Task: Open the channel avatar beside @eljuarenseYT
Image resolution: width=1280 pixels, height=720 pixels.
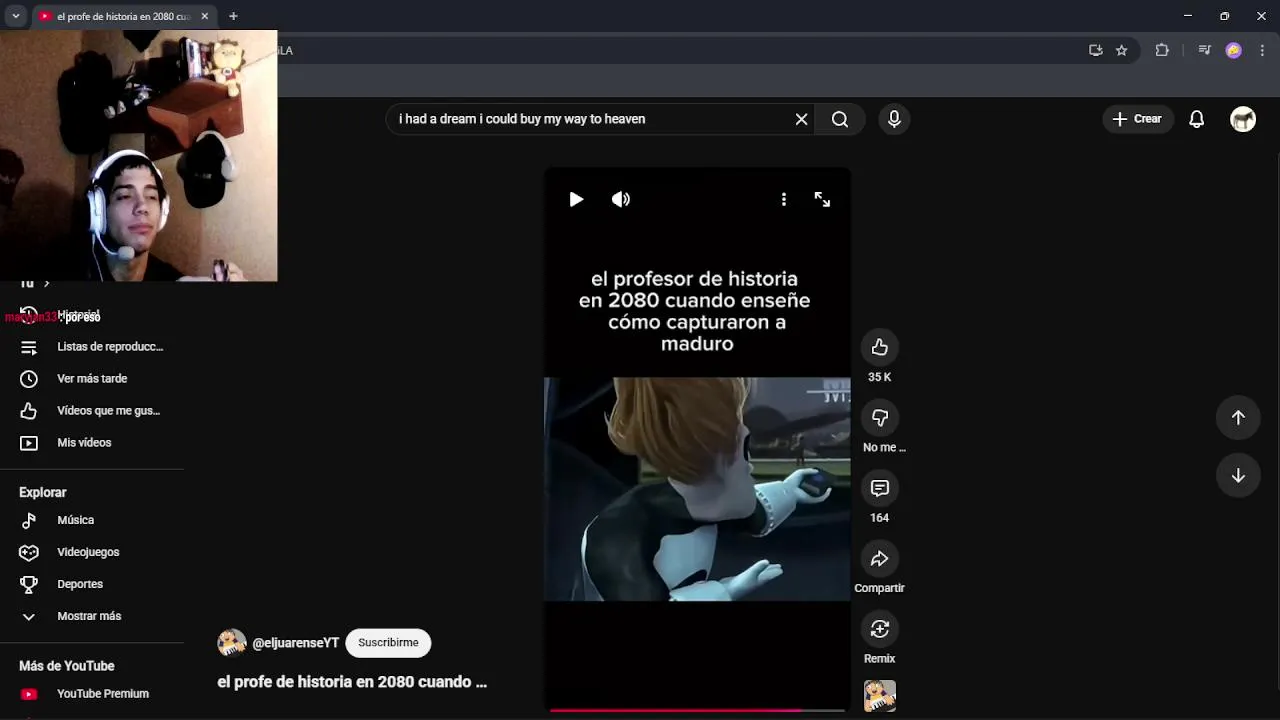Action: pos(232,643)
